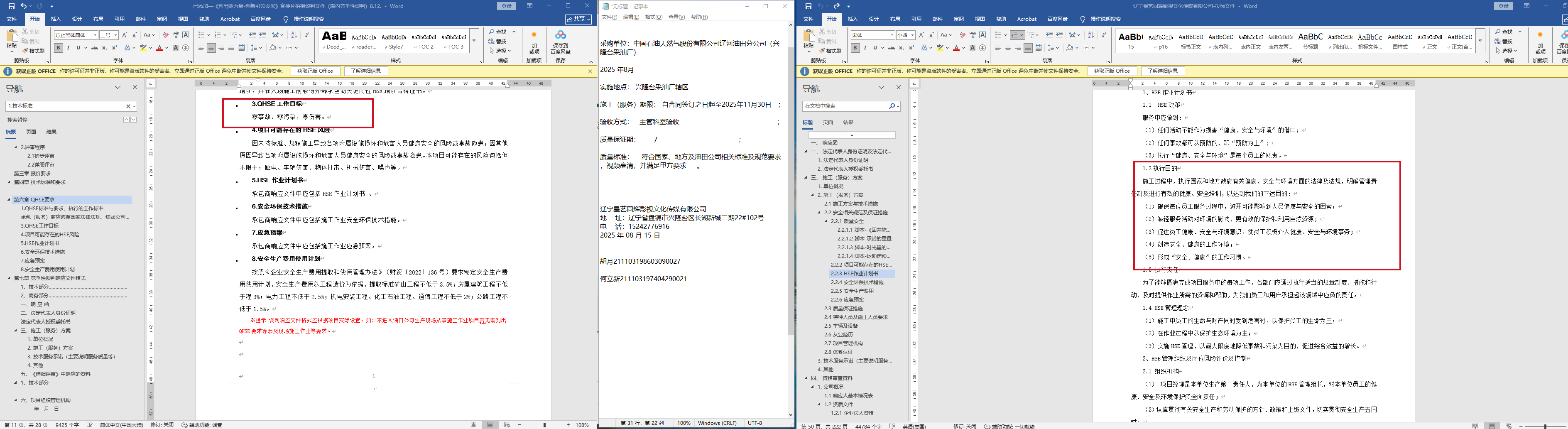Sort paragraphs in left Word window

point(294,35)
